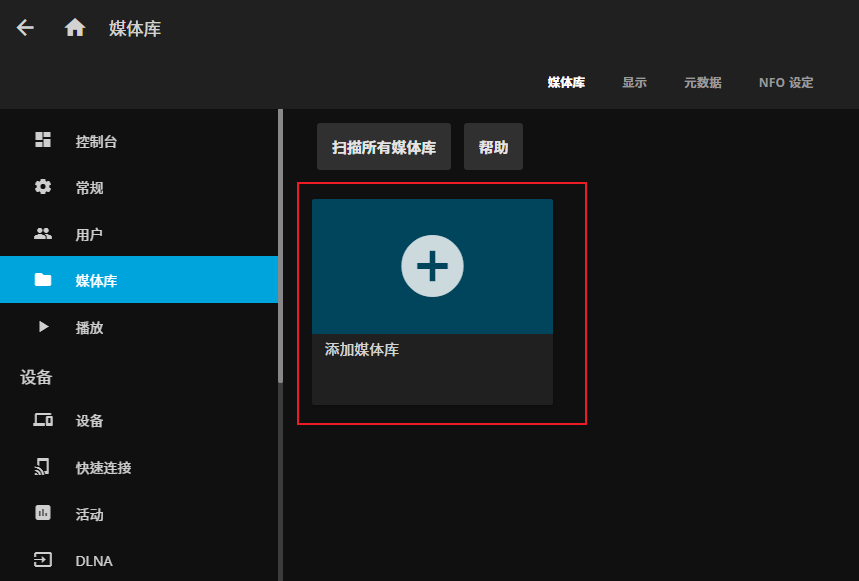Click the 媒体库 page title in header
The width and height of the screenshot is (859, 581).
click(x=135, y=28)
